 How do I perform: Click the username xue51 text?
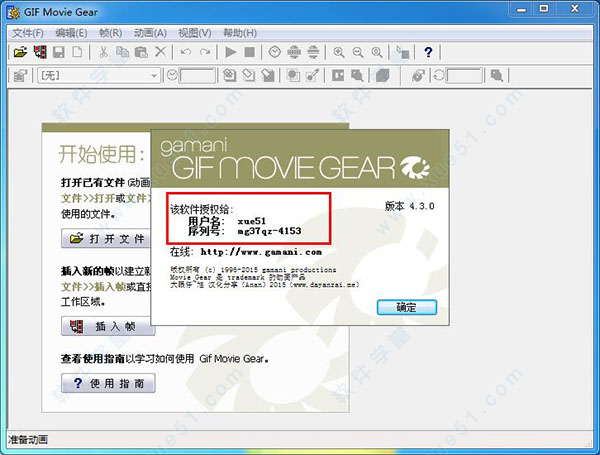[251, 221]
